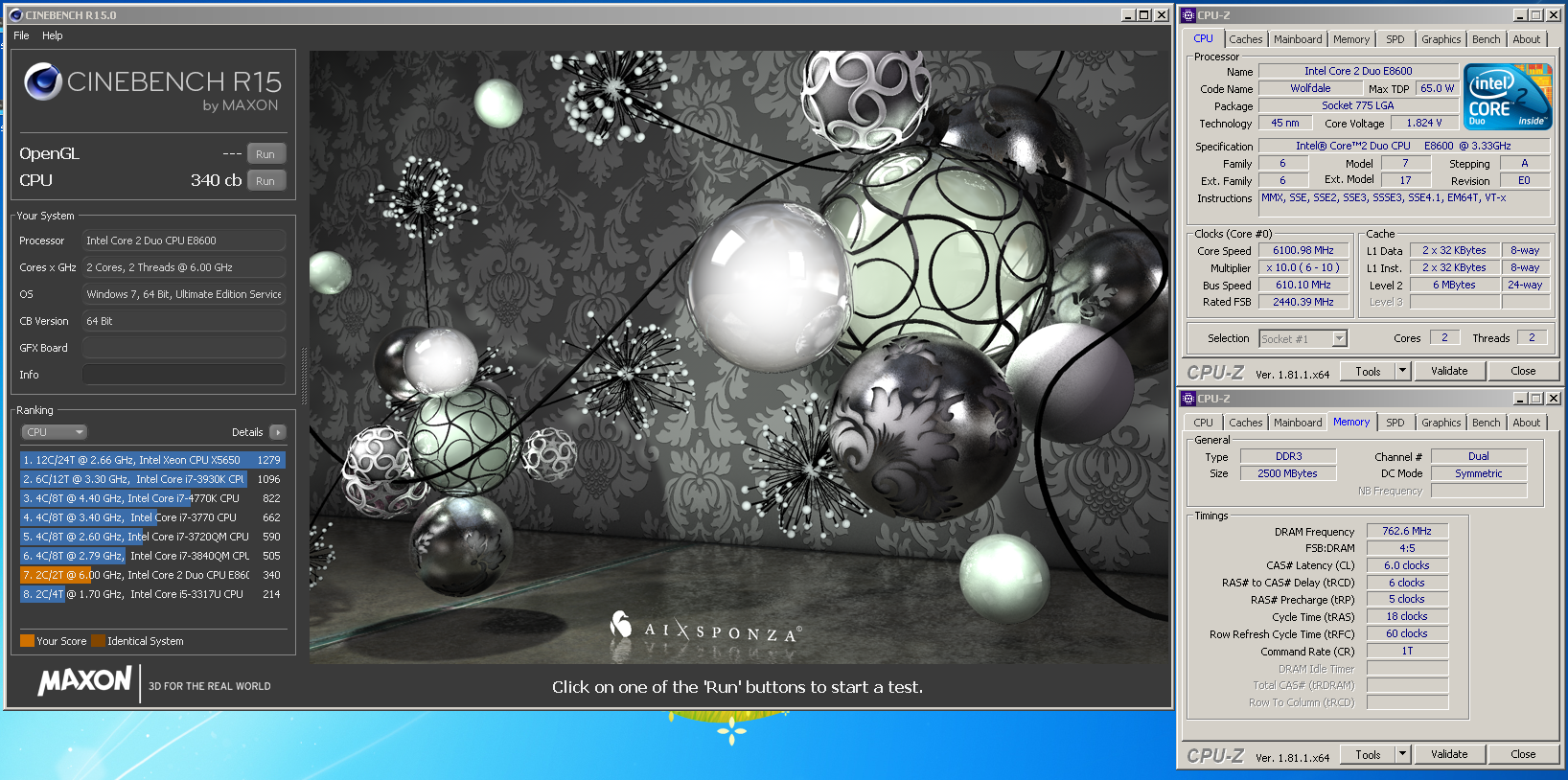This screenshot has width=1568, height=780.
Task: Switch to Caches tab in bottom CPU-Z
Action: tap(1246, 423)
